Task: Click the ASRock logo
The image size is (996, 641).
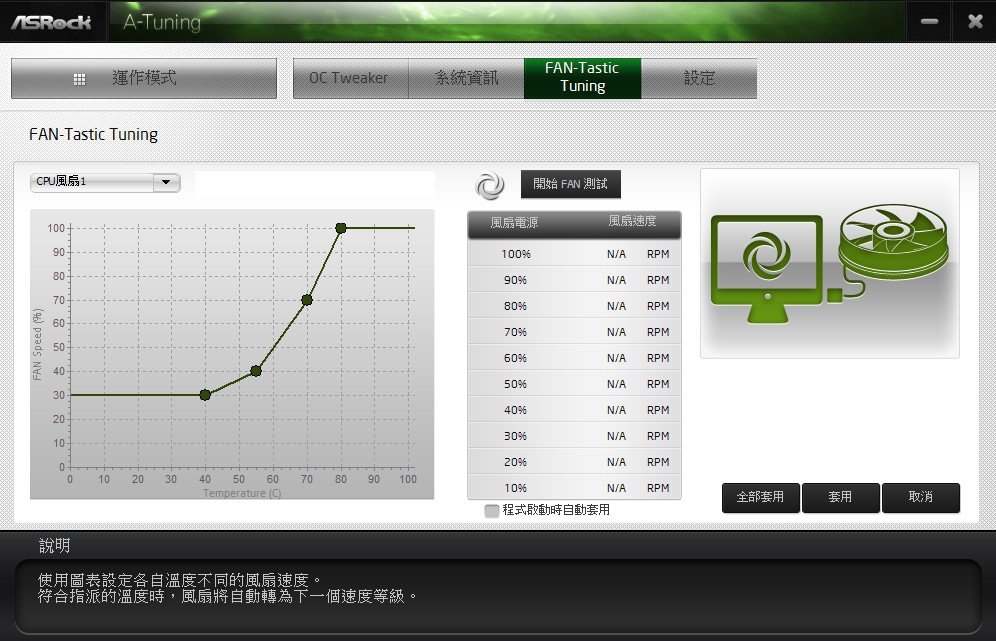Action: pos(51,22)
